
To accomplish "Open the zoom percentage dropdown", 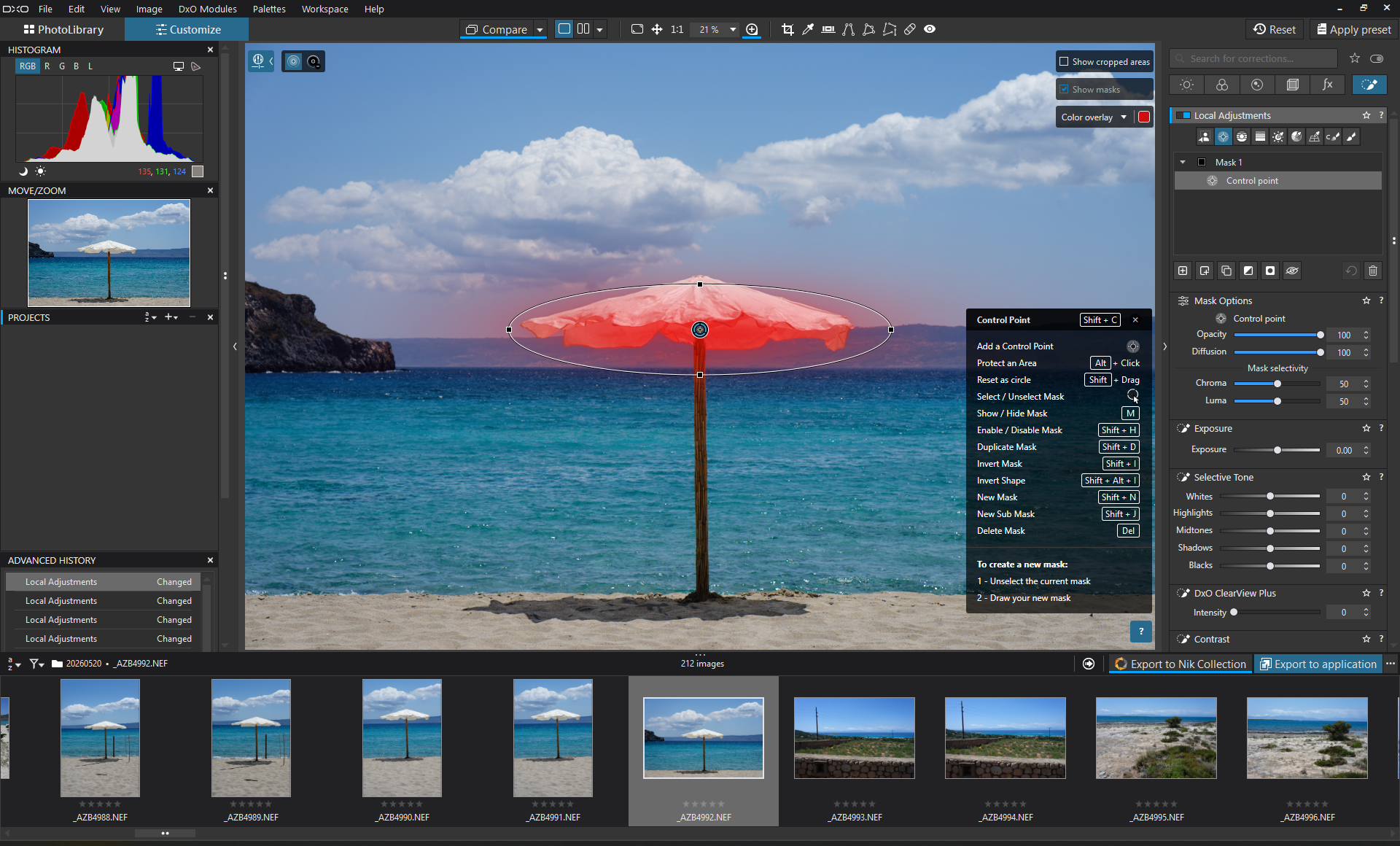I will pos(733,30).
